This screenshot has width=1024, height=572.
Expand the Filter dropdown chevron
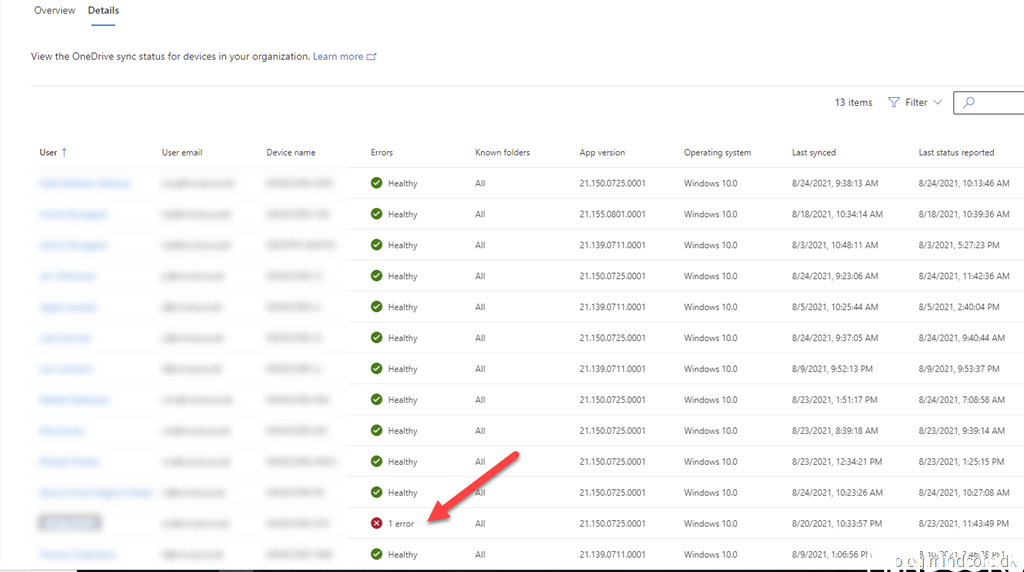point(937,102)
